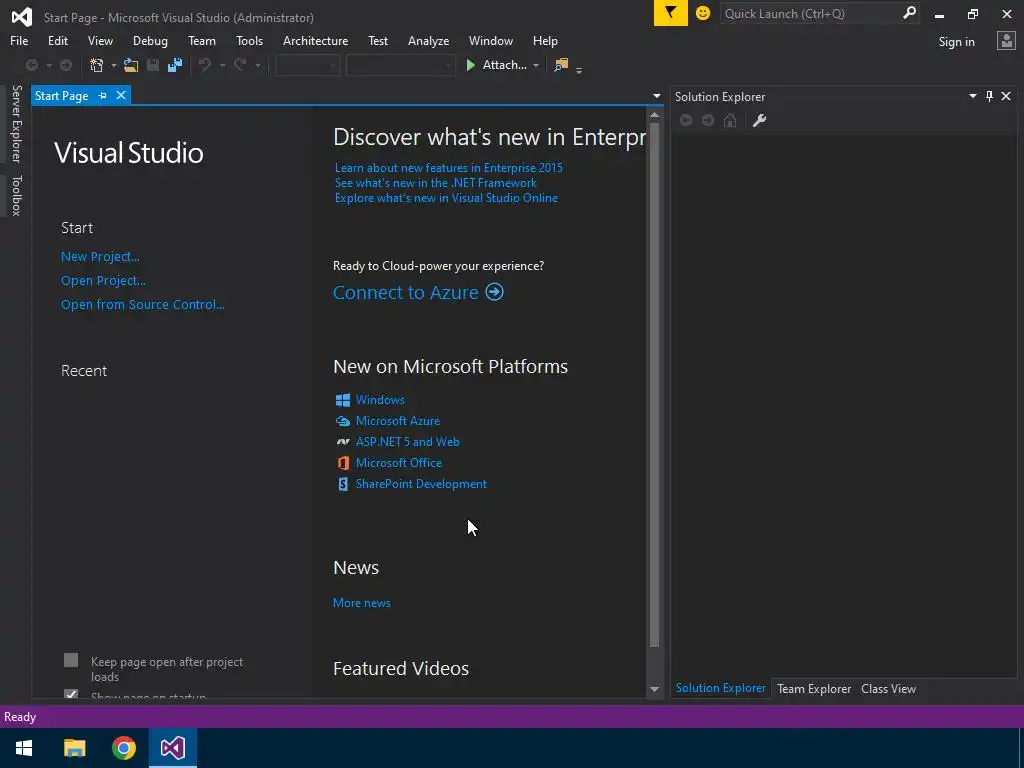
Task: Open File Explorer from the taskbar
Action: click(74, 748)
